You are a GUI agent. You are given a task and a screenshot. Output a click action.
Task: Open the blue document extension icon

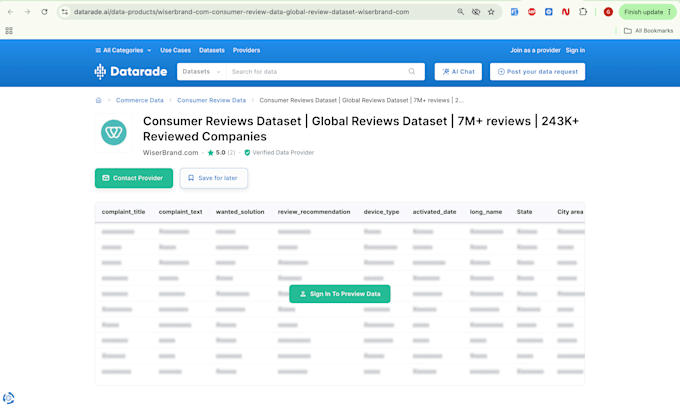[514, 12]
